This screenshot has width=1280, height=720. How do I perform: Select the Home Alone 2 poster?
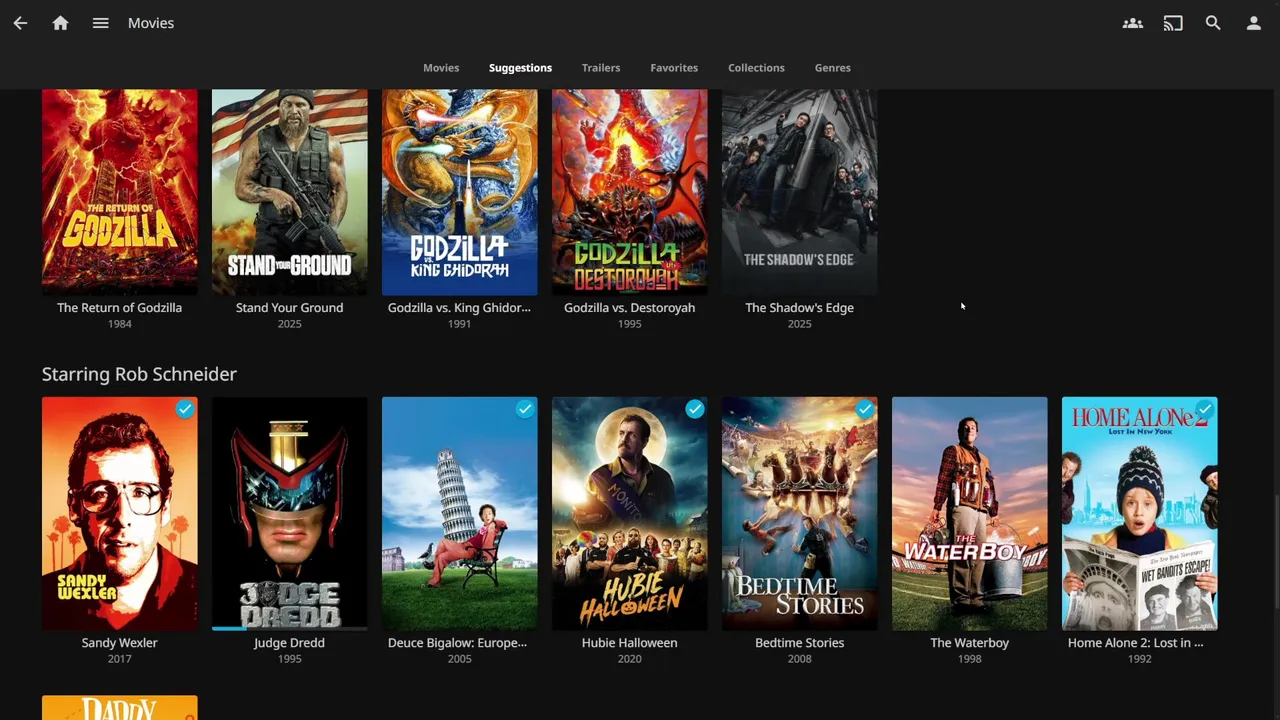(x=1139, y=514)
